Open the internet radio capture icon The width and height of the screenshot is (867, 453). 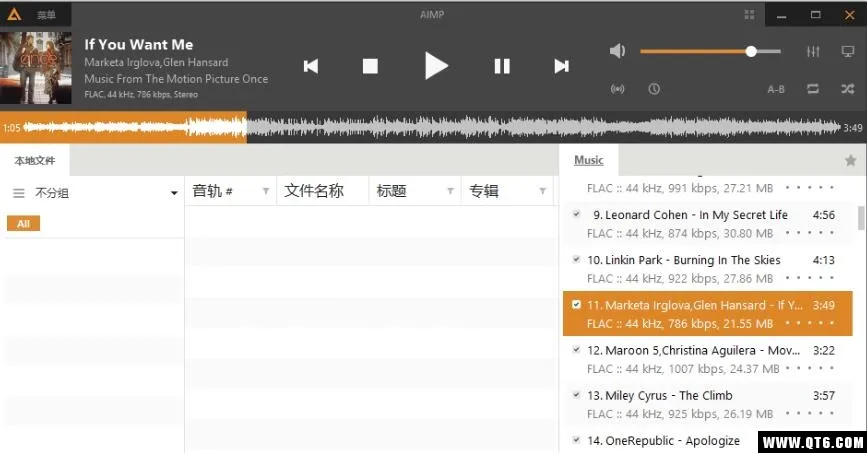tap(617, 89)
